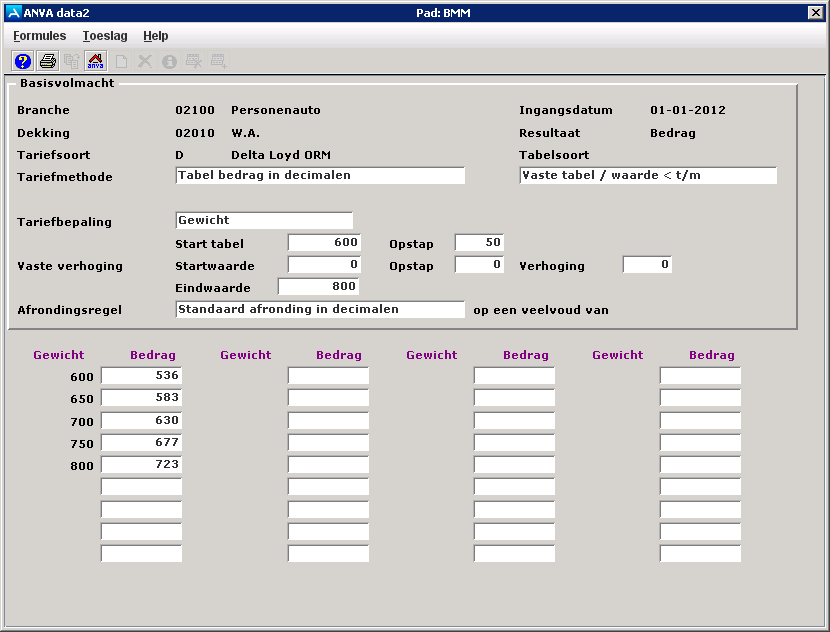Click the greyed-out remove row icon
This screenshot has width=830, height=632.
pyautogui.click(x=194, y=61)
